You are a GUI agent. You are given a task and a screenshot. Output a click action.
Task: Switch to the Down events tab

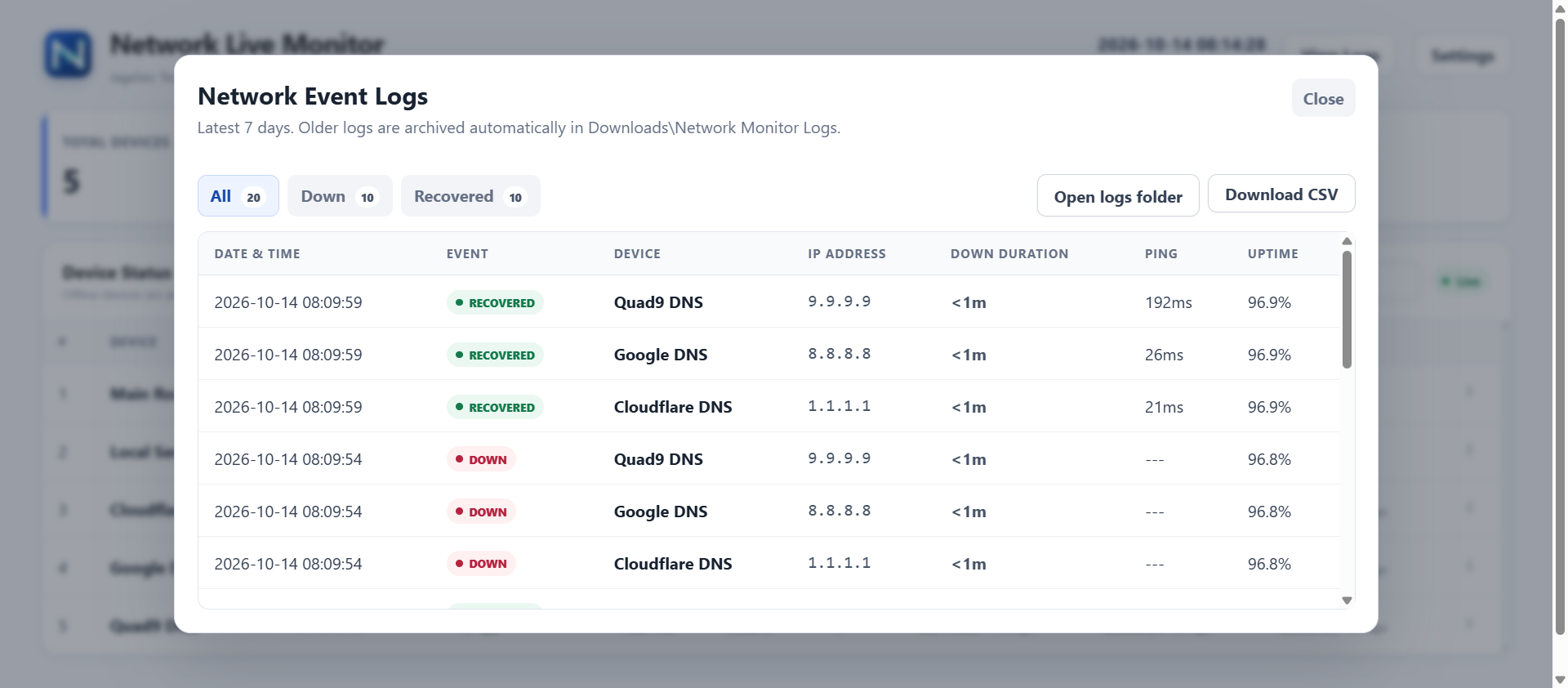coord(340,196)
